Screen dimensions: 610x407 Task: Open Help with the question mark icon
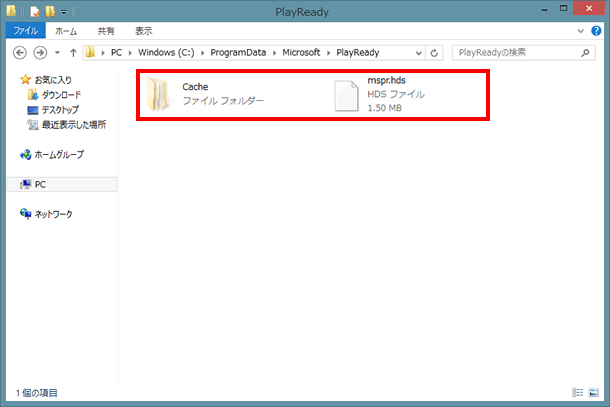pyautogui.click(x=596, y=31)
